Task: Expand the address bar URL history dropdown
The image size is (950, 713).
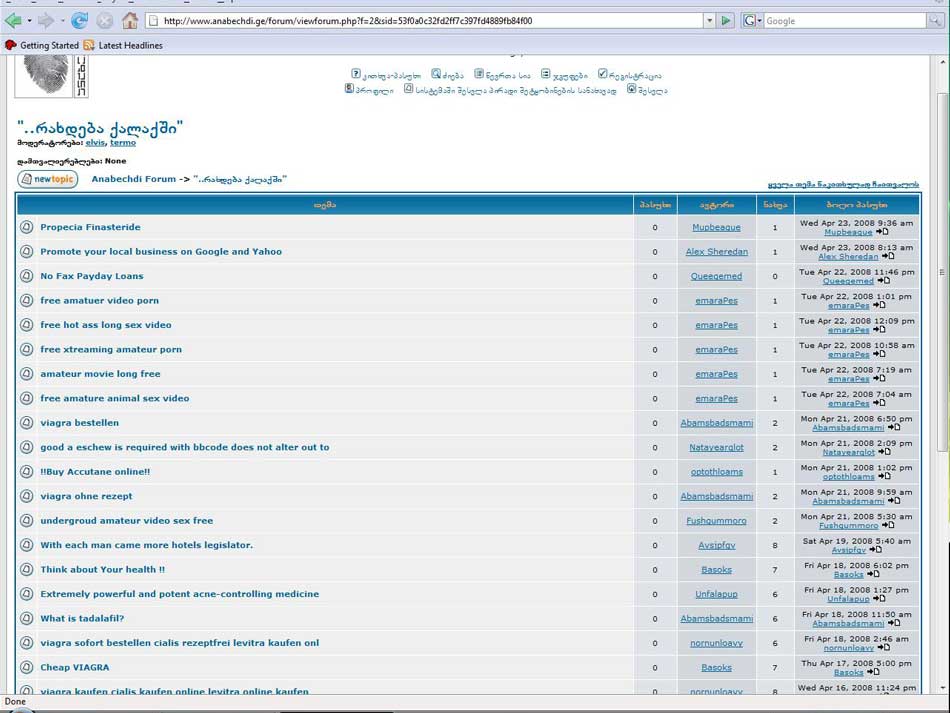Action: pyautogui.click(x=709, y=20)
